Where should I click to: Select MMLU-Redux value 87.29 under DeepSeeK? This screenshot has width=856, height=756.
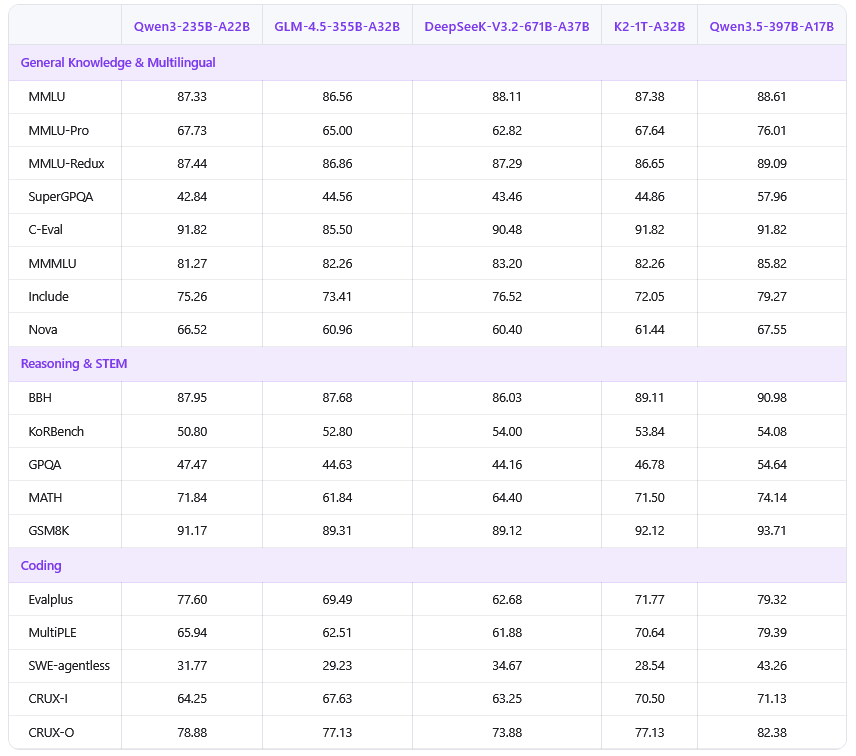507,163
